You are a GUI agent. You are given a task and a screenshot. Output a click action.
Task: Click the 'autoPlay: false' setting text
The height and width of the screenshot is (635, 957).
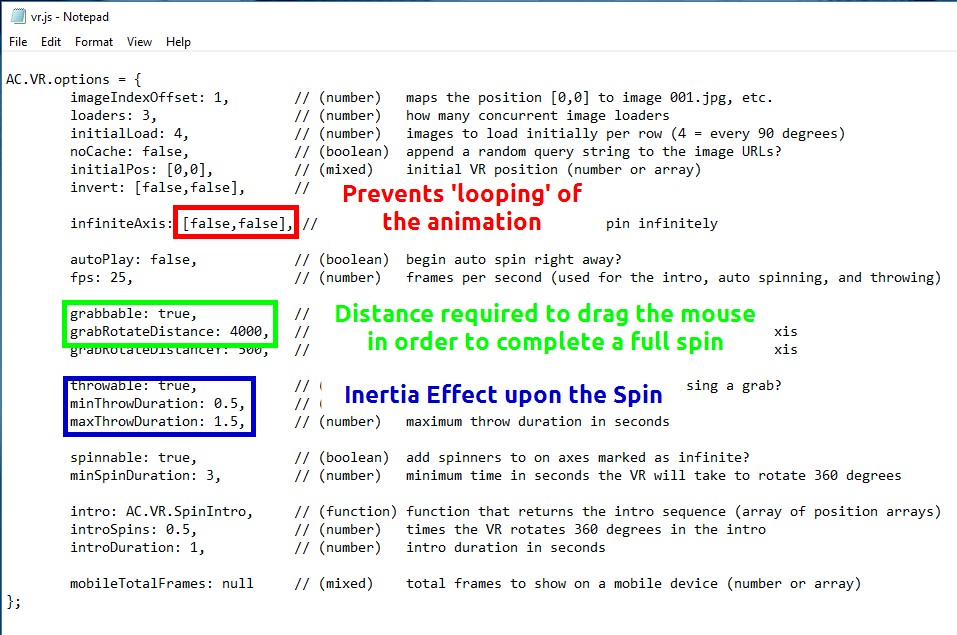tap(133, 259)
